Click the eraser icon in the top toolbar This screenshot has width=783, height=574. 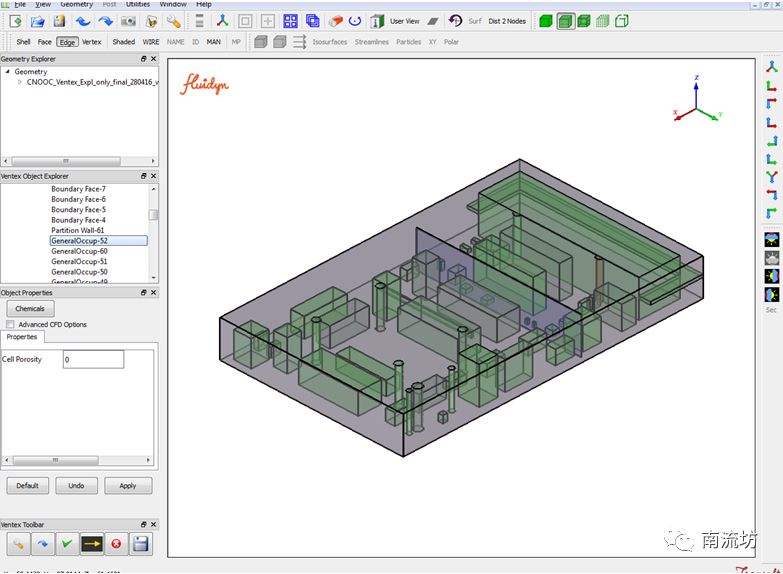tap(336, 21)
